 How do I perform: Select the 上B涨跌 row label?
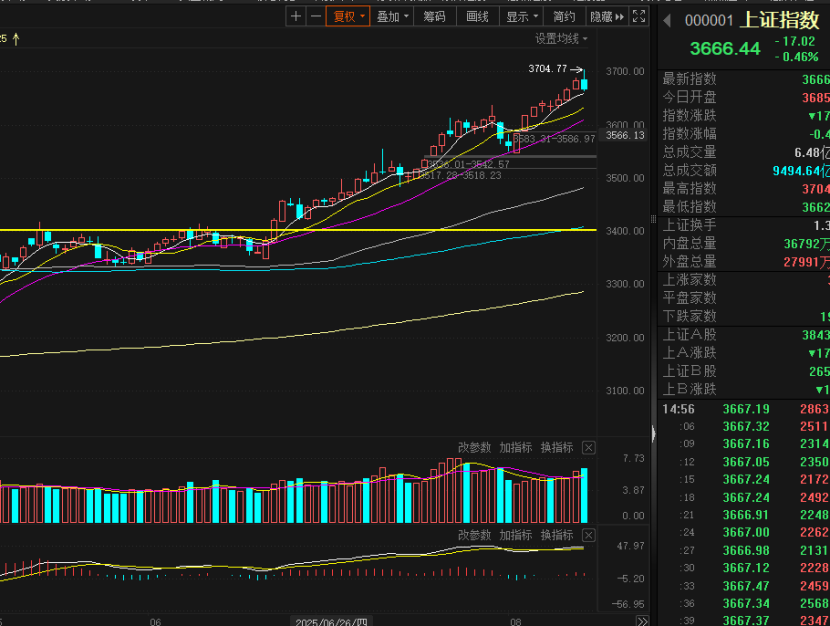click(x=689, y=389)
